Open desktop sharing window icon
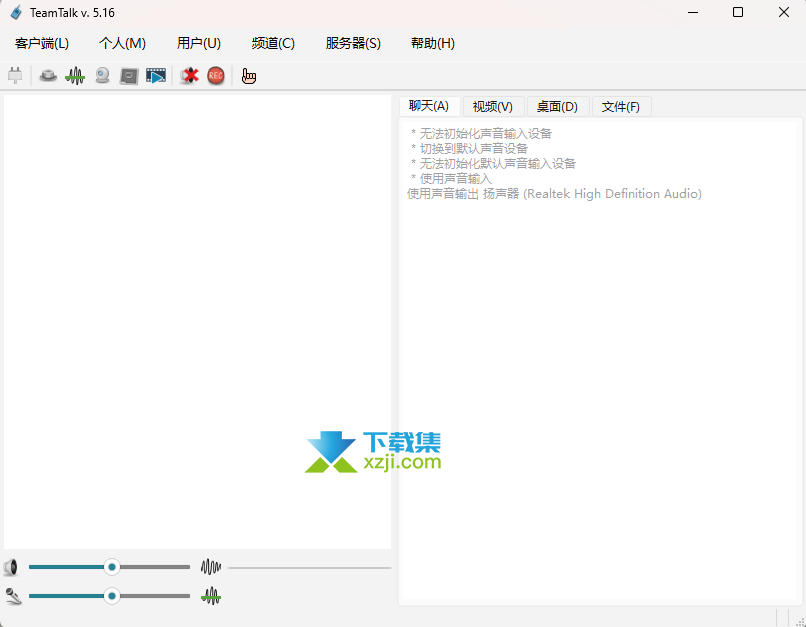This screenshot has height=627, width=806. 129,76
